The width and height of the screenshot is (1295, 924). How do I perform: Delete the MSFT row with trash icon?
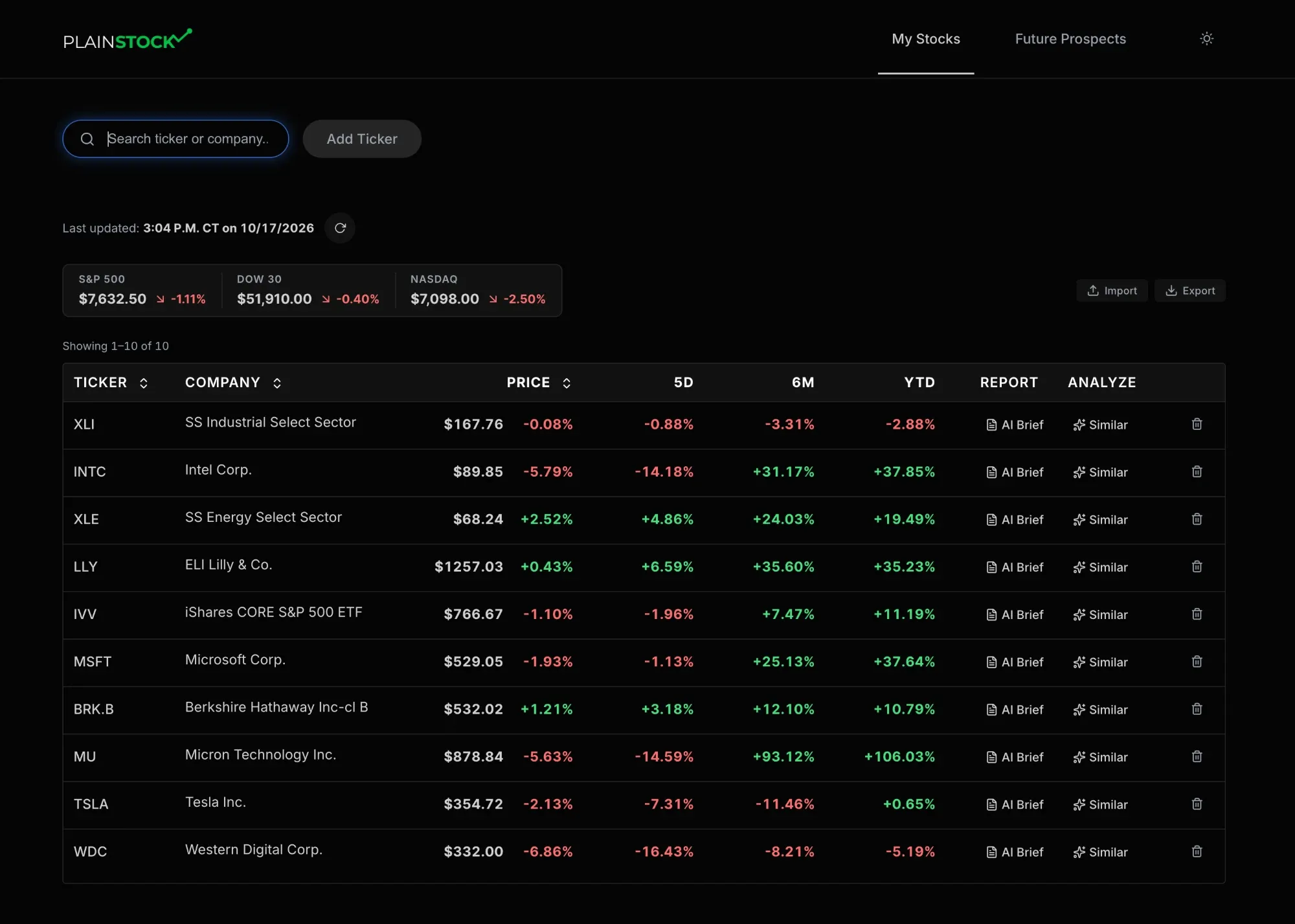1197,662
